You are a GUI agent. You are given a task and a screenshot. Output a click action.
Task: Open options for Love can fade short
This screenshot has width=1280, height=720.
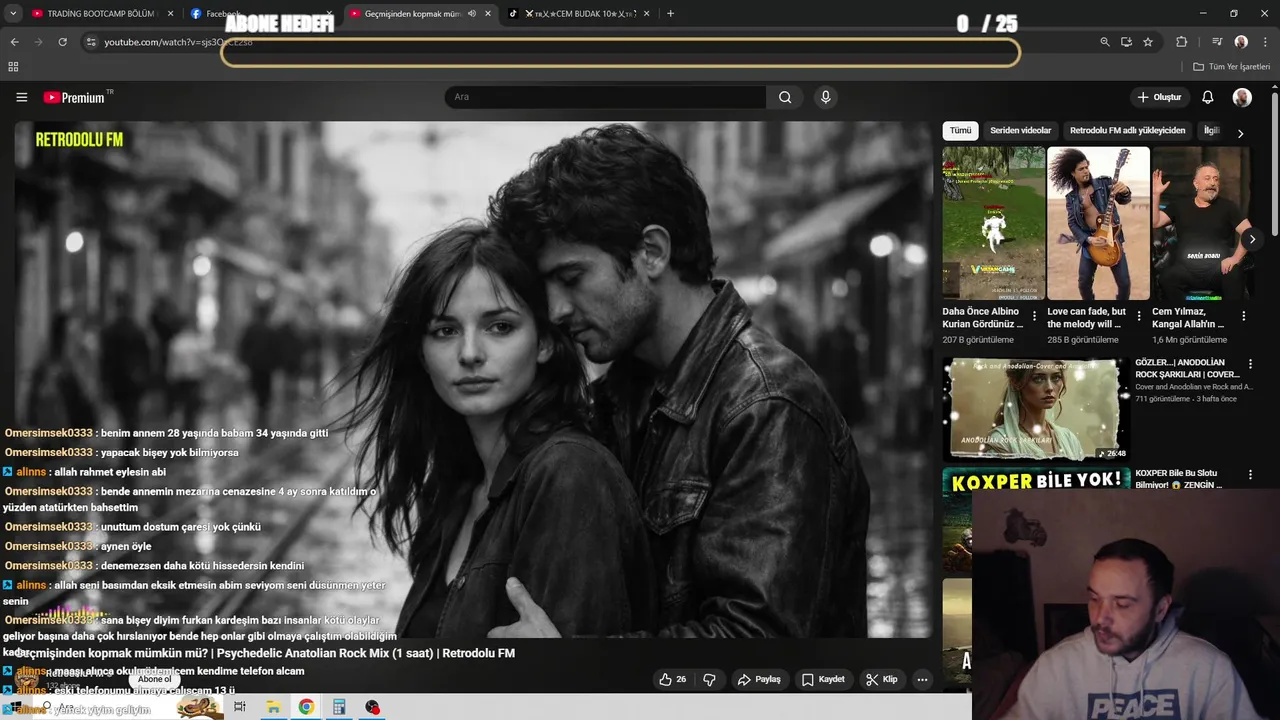1138,316
